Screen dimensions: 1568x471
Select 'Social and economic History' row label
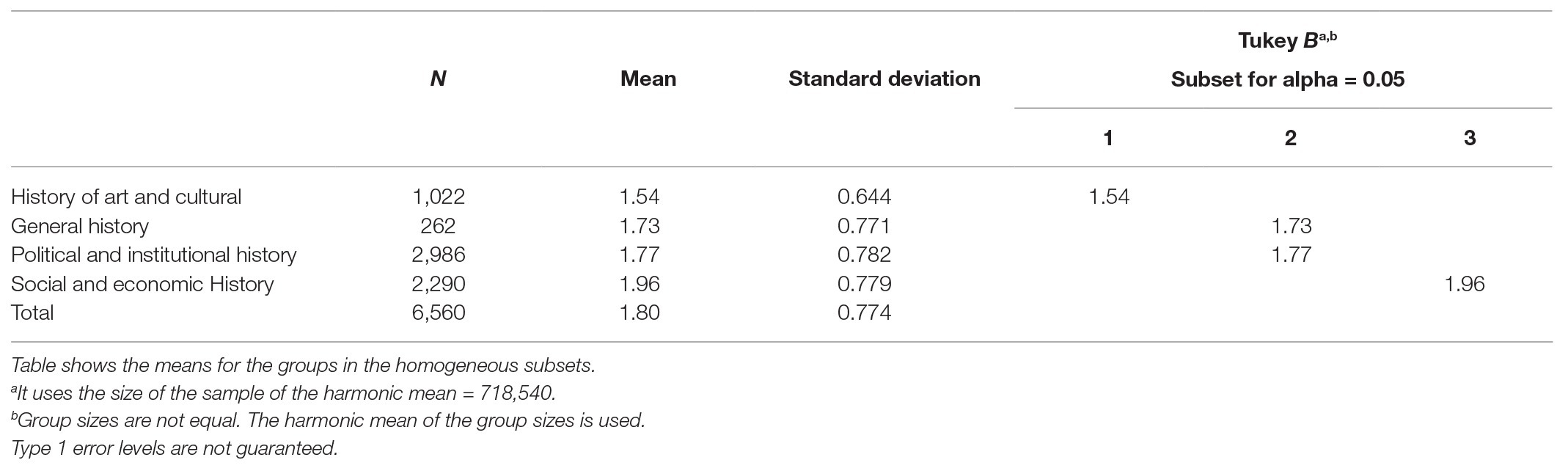click(142, 284)
